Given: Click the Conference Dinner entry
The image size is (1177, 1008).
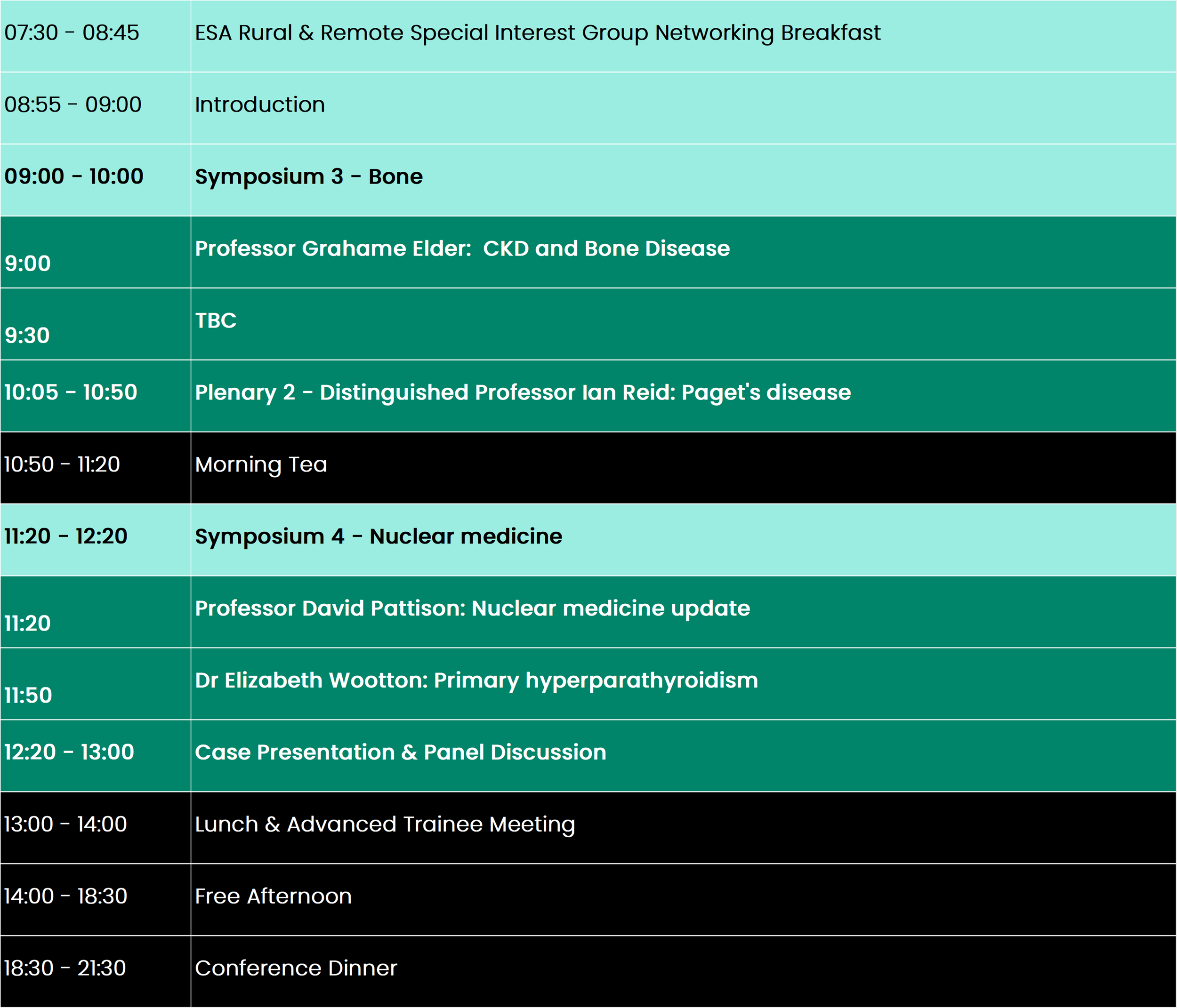Looking at the screenshot, I should [x=295, y=969].
